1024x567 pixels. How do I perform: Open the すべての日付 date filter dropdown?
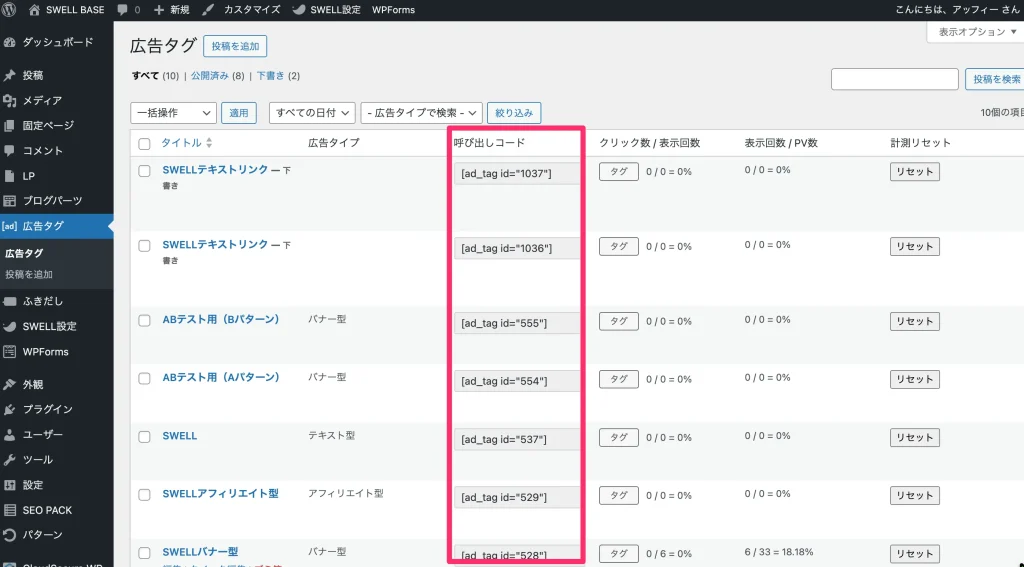312,113
